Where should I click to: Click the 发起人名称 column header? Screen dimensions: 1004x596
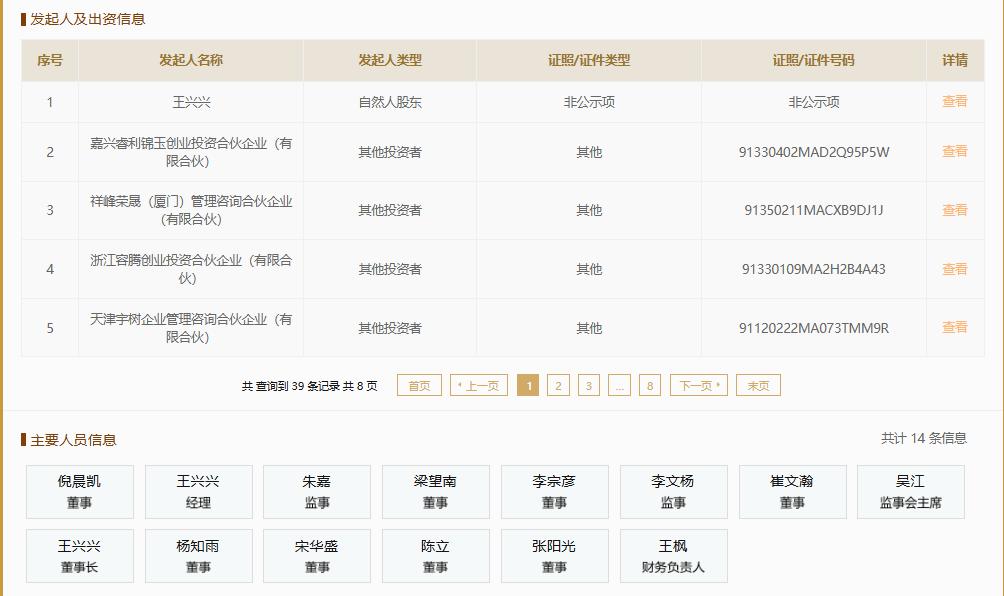(190, 60)
